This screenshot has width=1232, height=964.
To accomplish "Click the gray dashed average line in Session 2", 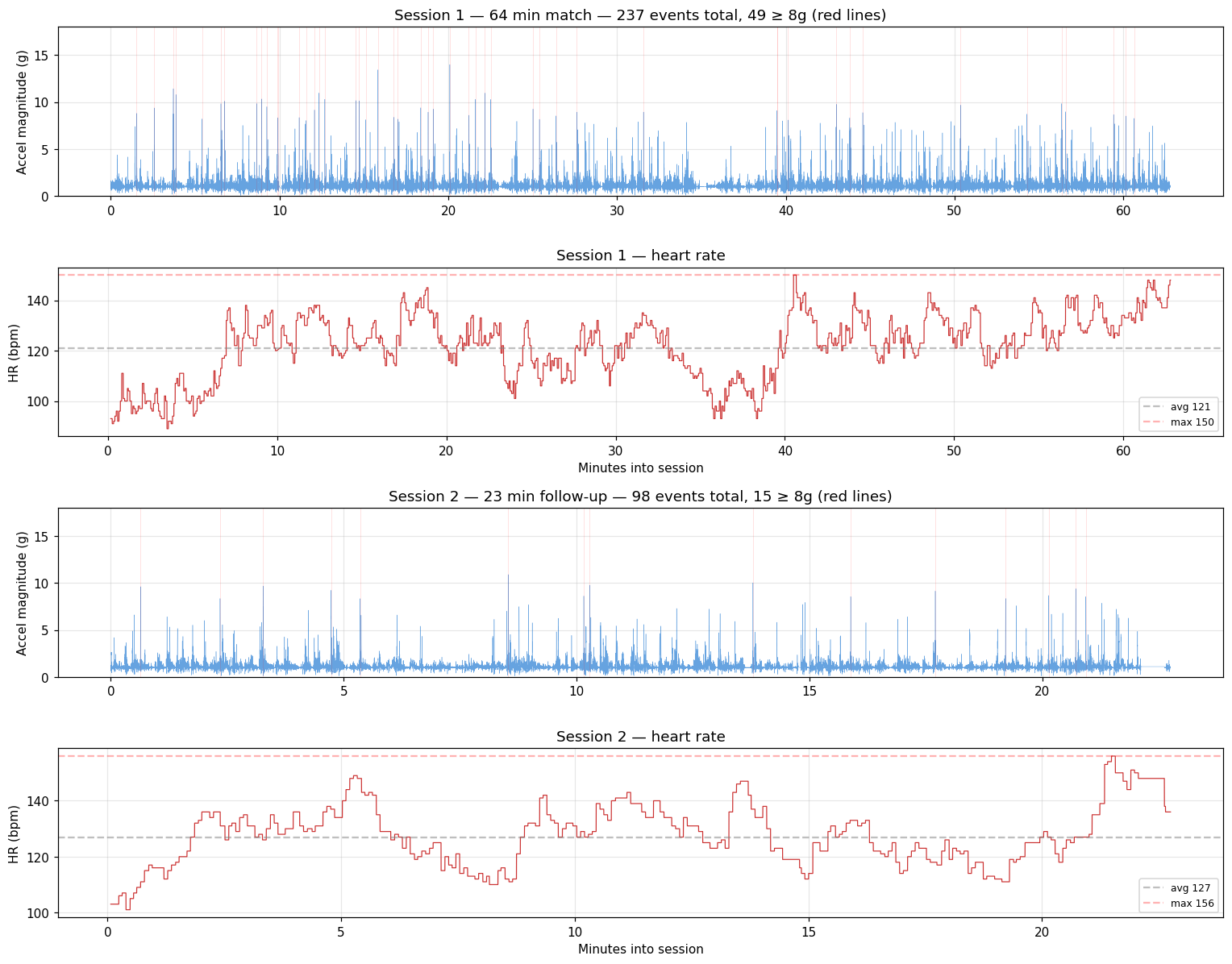I will (x=564, y=837).
